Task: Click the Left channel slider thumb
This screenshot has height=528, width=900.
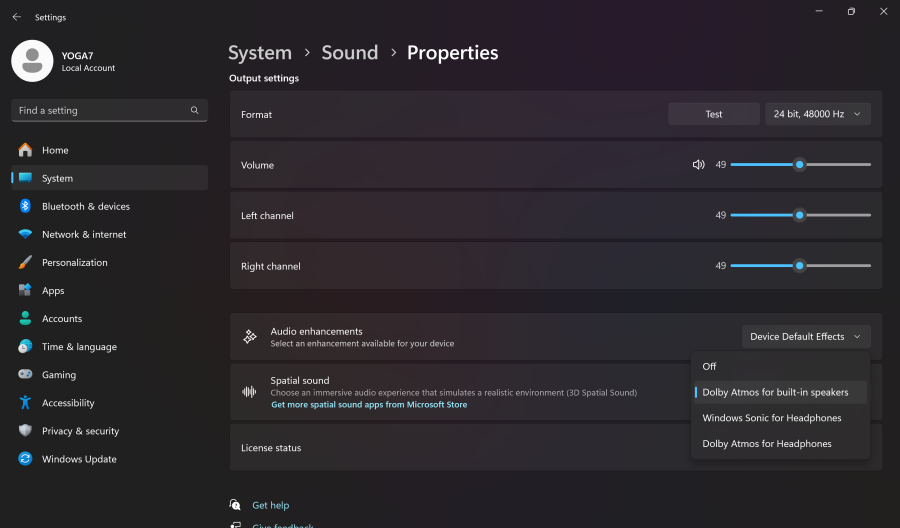Action: point(799,215)
